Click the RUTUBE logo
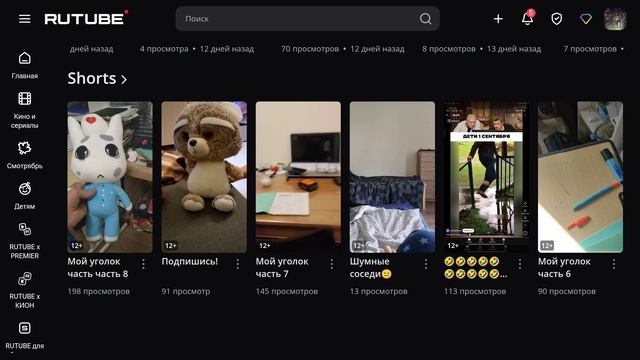 86,18
